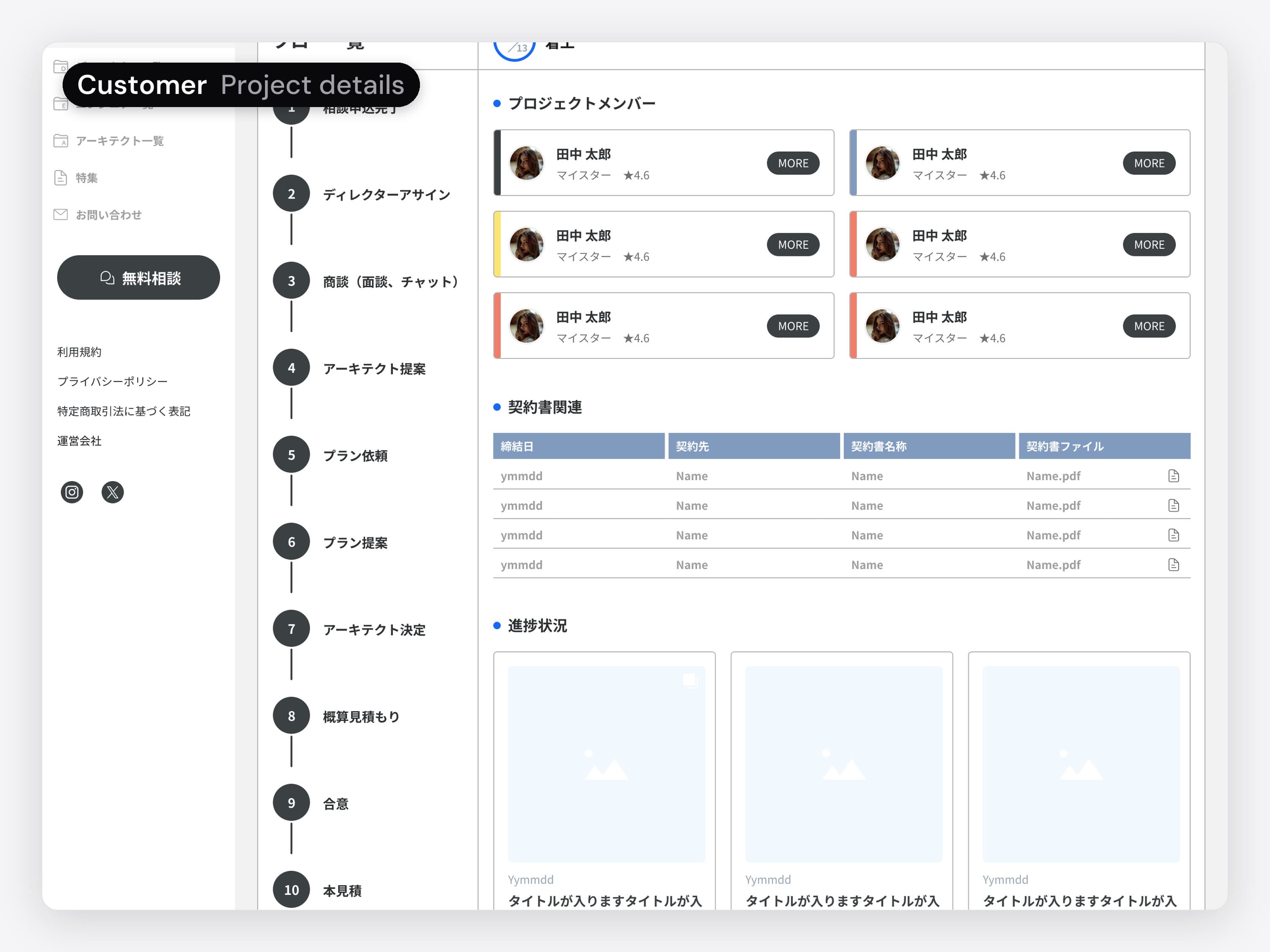Open the X social icon link
This screenshot has width=1270, height=952.
[x=113, y=492]
